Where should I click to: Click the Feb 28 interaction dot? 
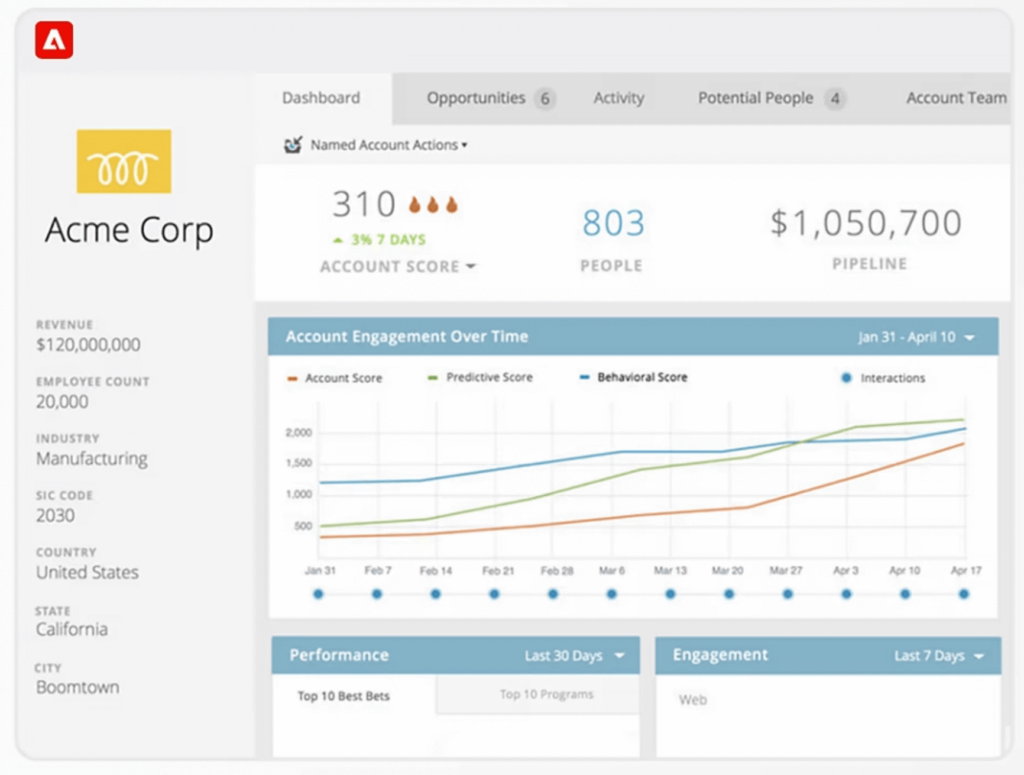553,594
